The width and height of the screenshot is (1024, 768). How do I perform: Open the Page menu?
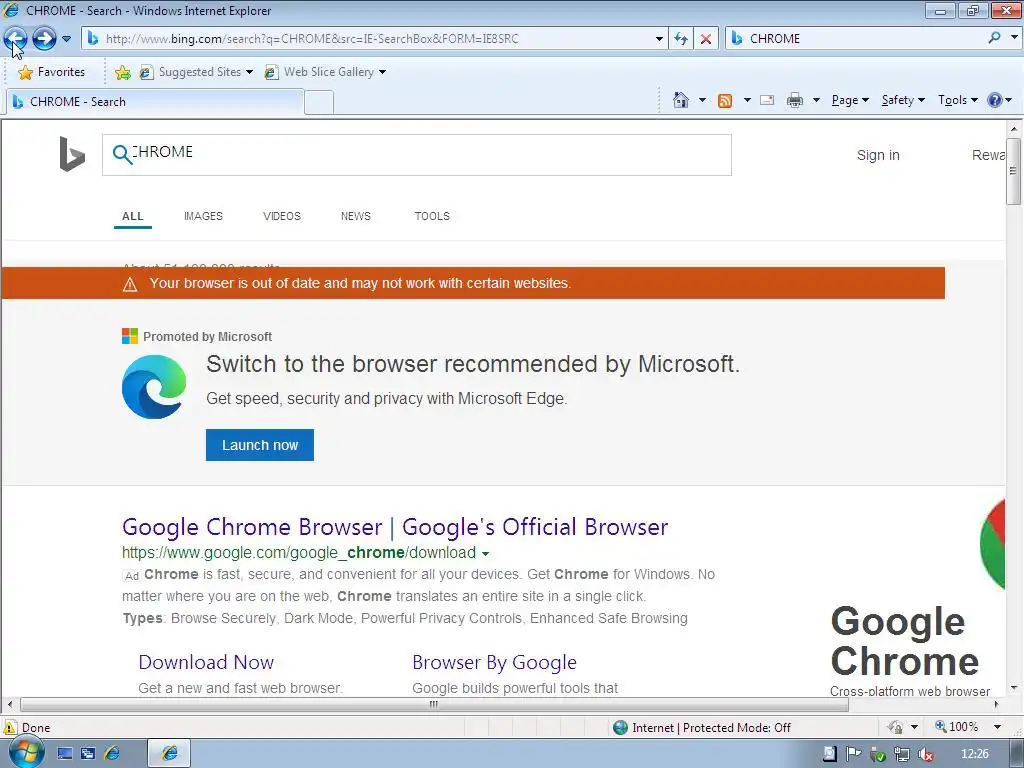point(850,100)
